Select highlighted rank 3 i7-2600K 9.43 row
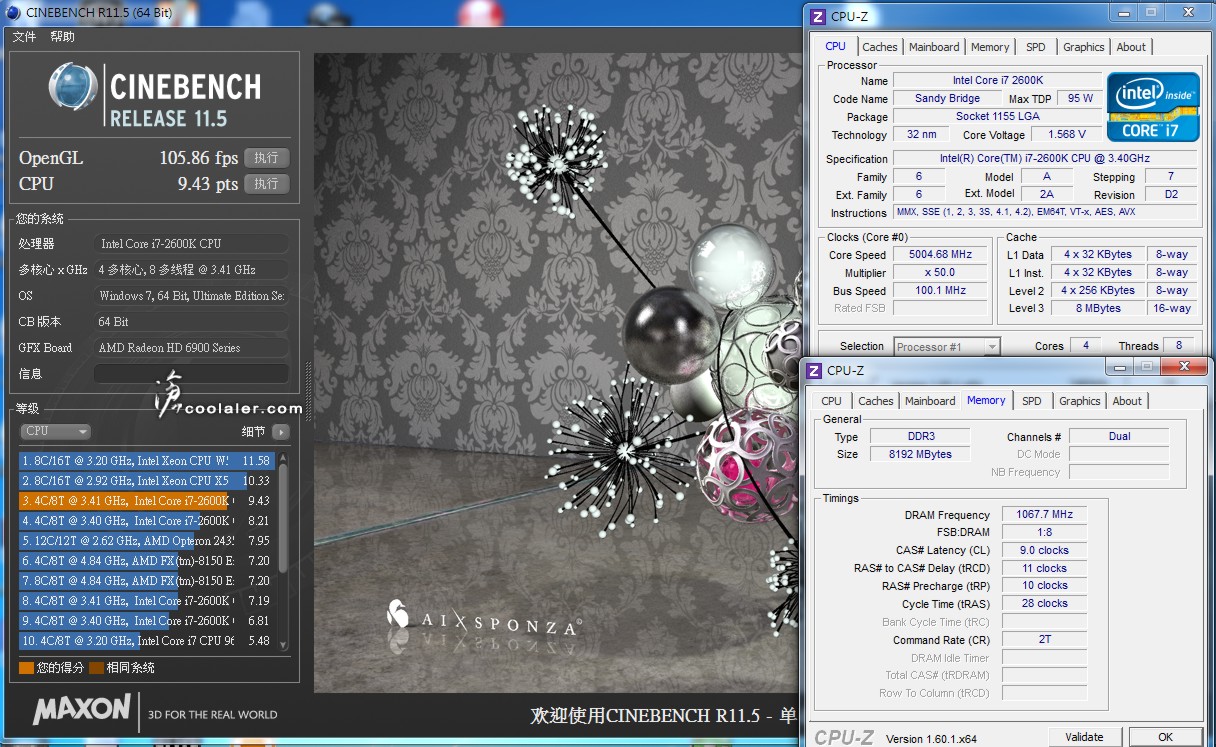Screen dimensions: 1216x747 point(146,501)
